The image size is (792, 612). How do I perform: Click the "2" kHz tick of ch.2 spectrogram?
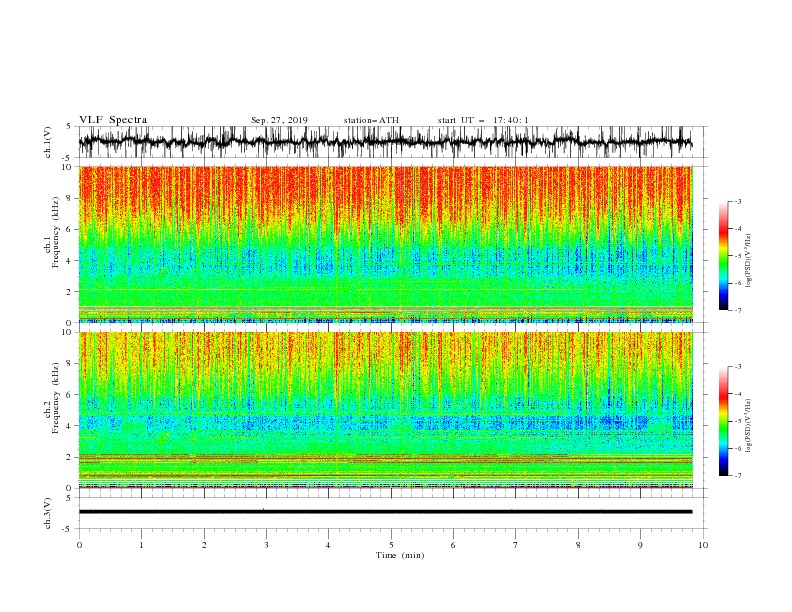click(70, 457)
